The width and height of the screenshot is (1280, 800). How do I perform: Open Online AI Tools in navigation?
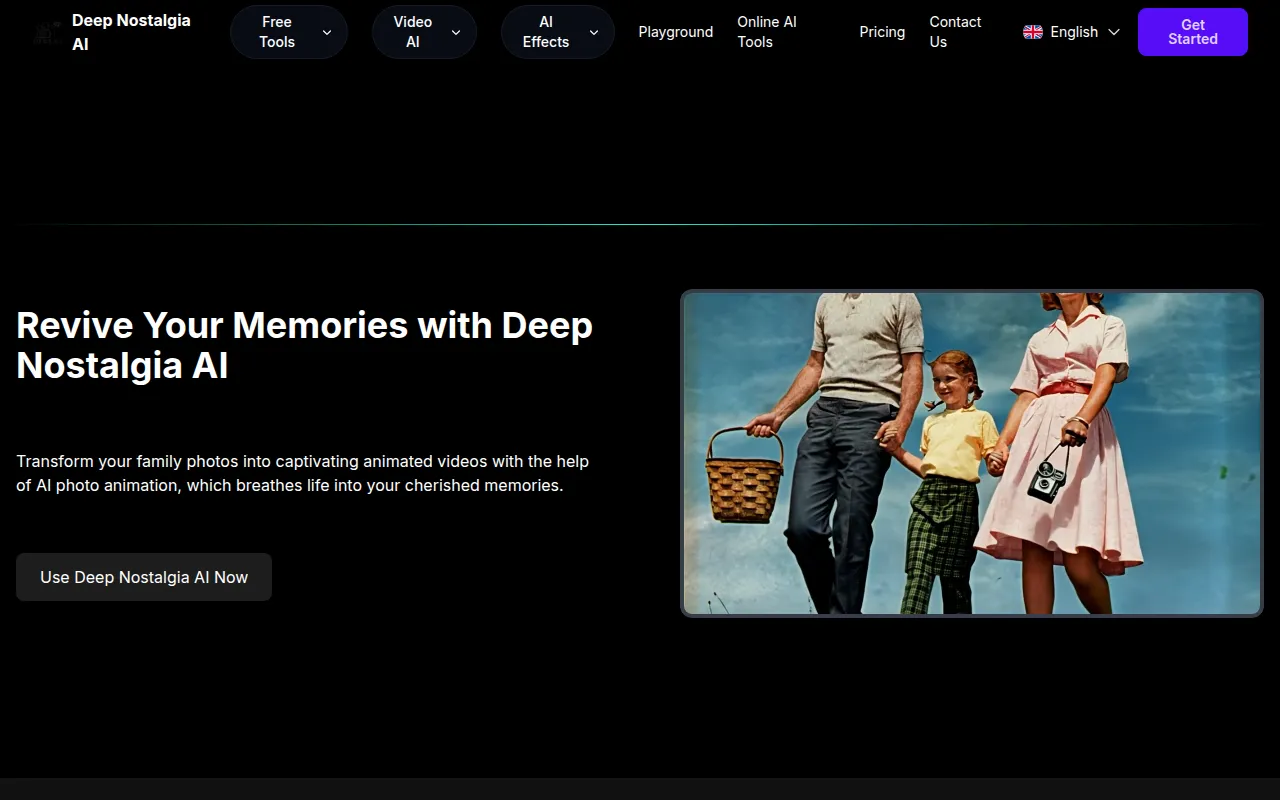[x=767, y=32]
